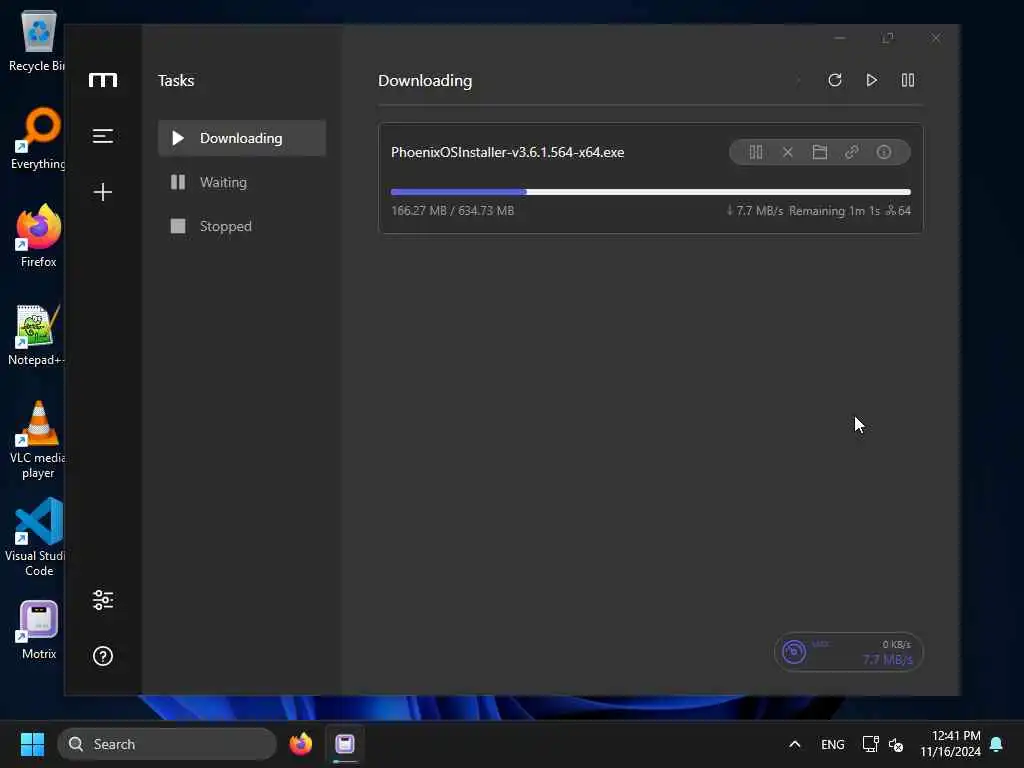Switch to the Waiting tasks tab
The width and height of the screenshot is (1024, 768).
coord(242,182)
